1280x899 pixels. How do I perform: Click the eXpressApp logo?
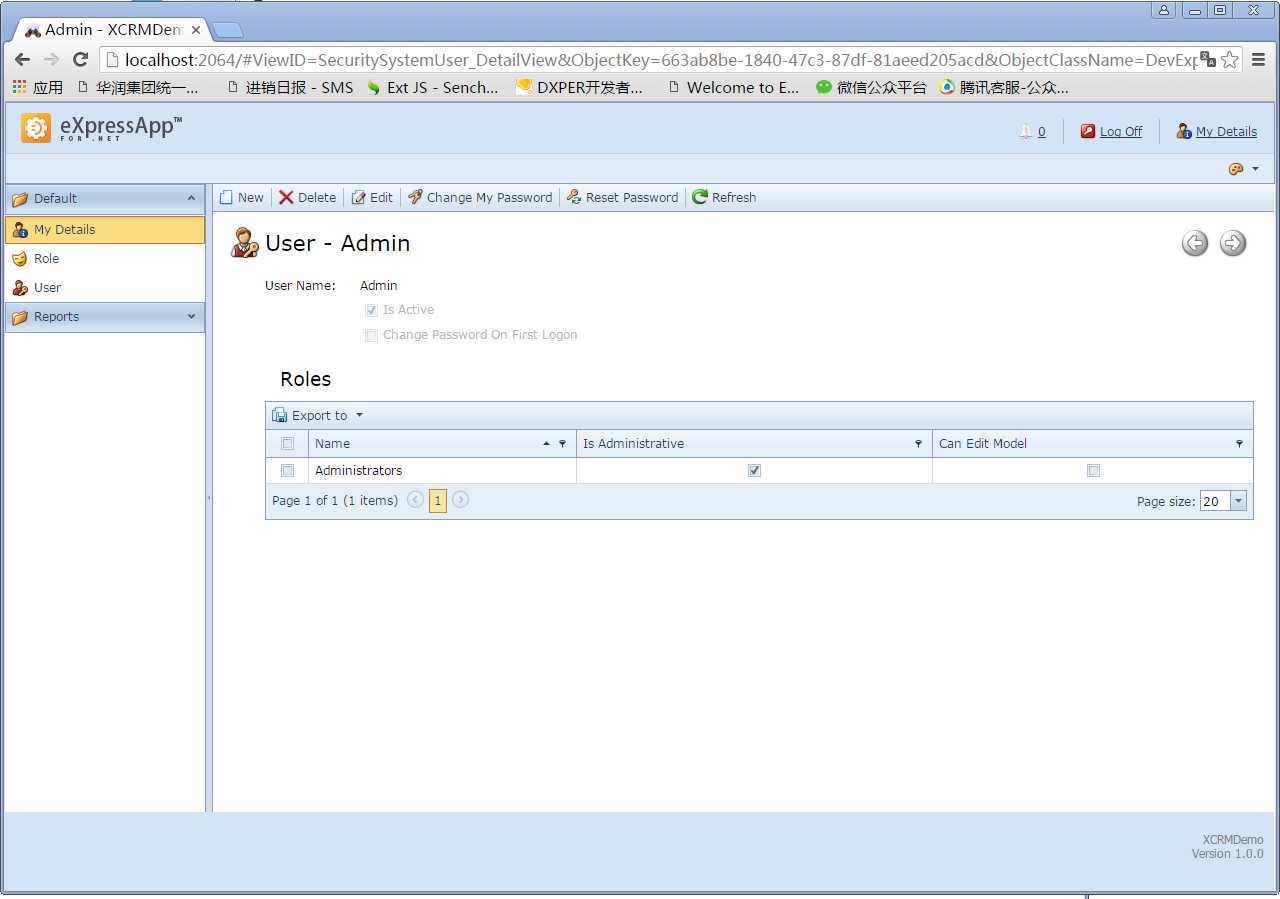101,128
